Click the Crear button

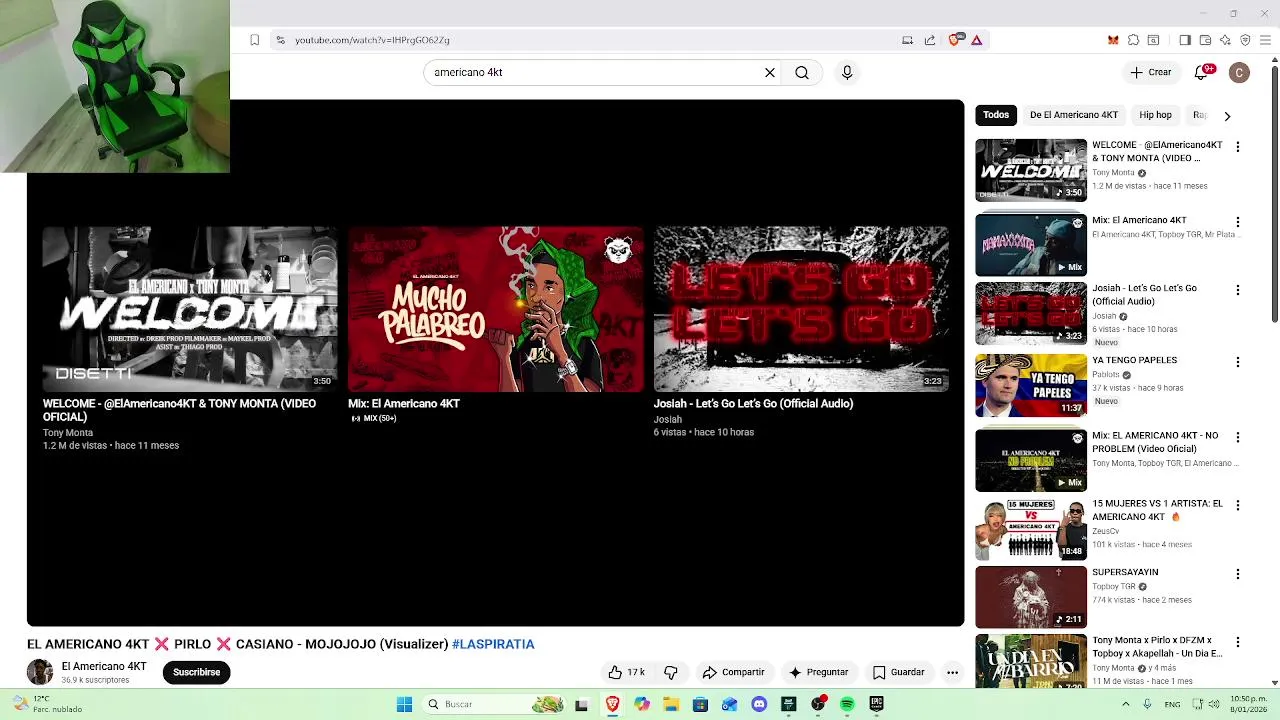click(1151, 72)
